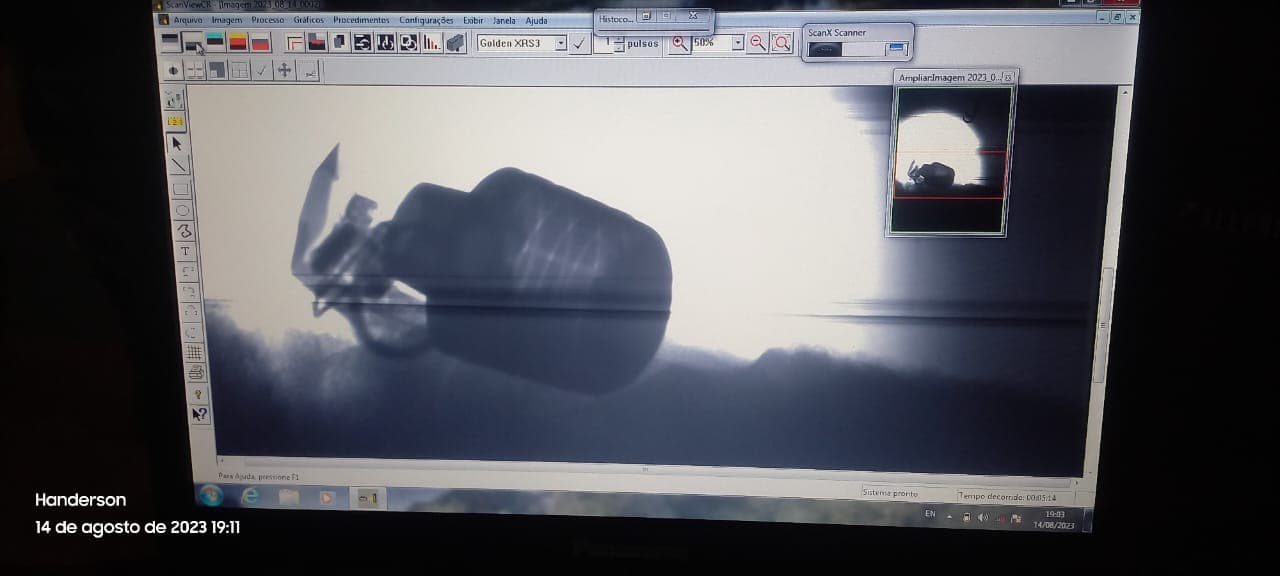Image resolution: width=1280 pixels, height=576 pixels.
Task: Toggle the checkmark in second toolbar row
Action: [262, 70]
